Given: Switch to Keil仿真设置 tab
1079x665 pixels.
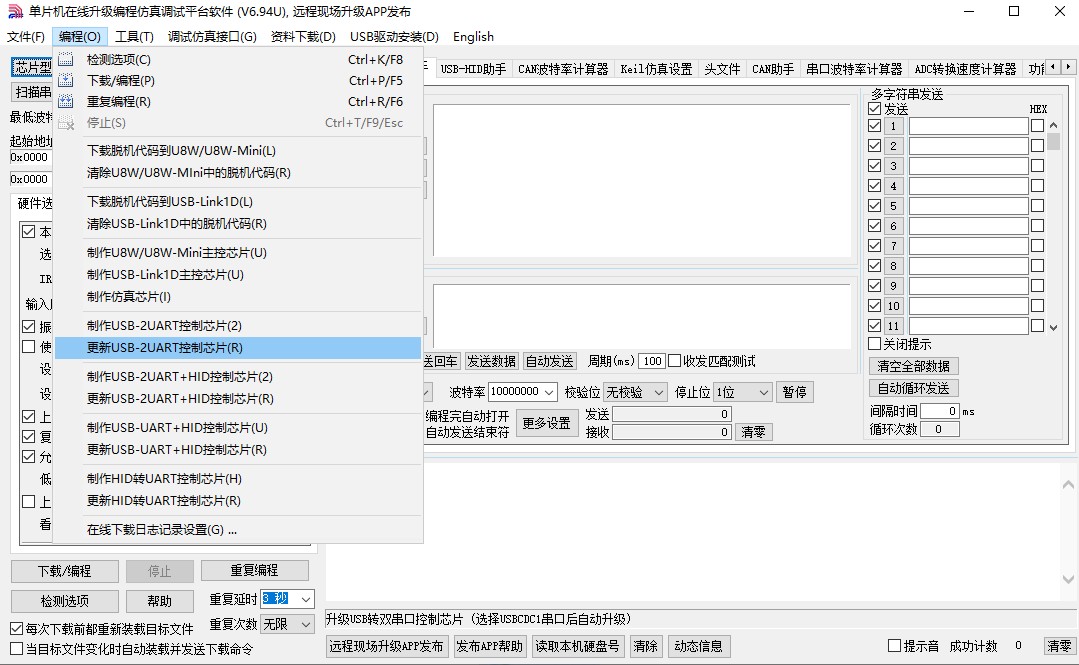Looking at the screenshot, I should [656, 69].
